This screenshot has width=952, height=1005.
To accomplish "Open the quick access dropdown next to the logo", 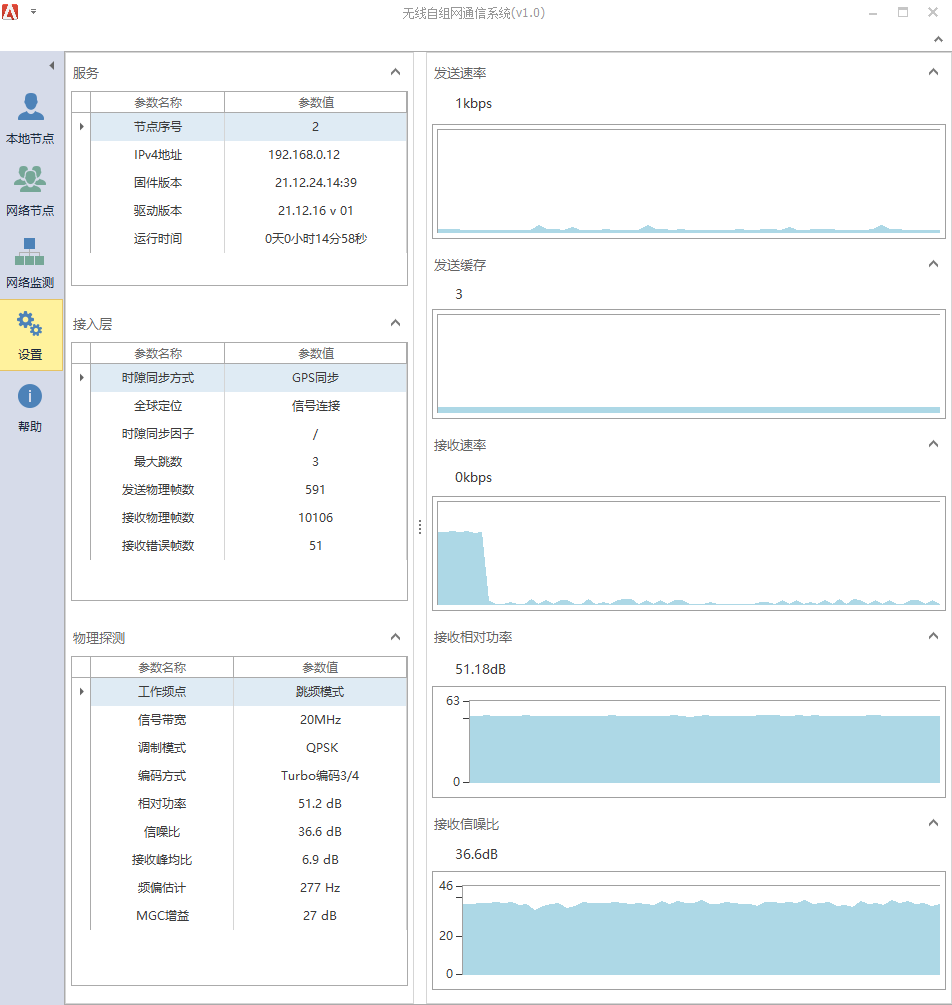I will [33, 12].
